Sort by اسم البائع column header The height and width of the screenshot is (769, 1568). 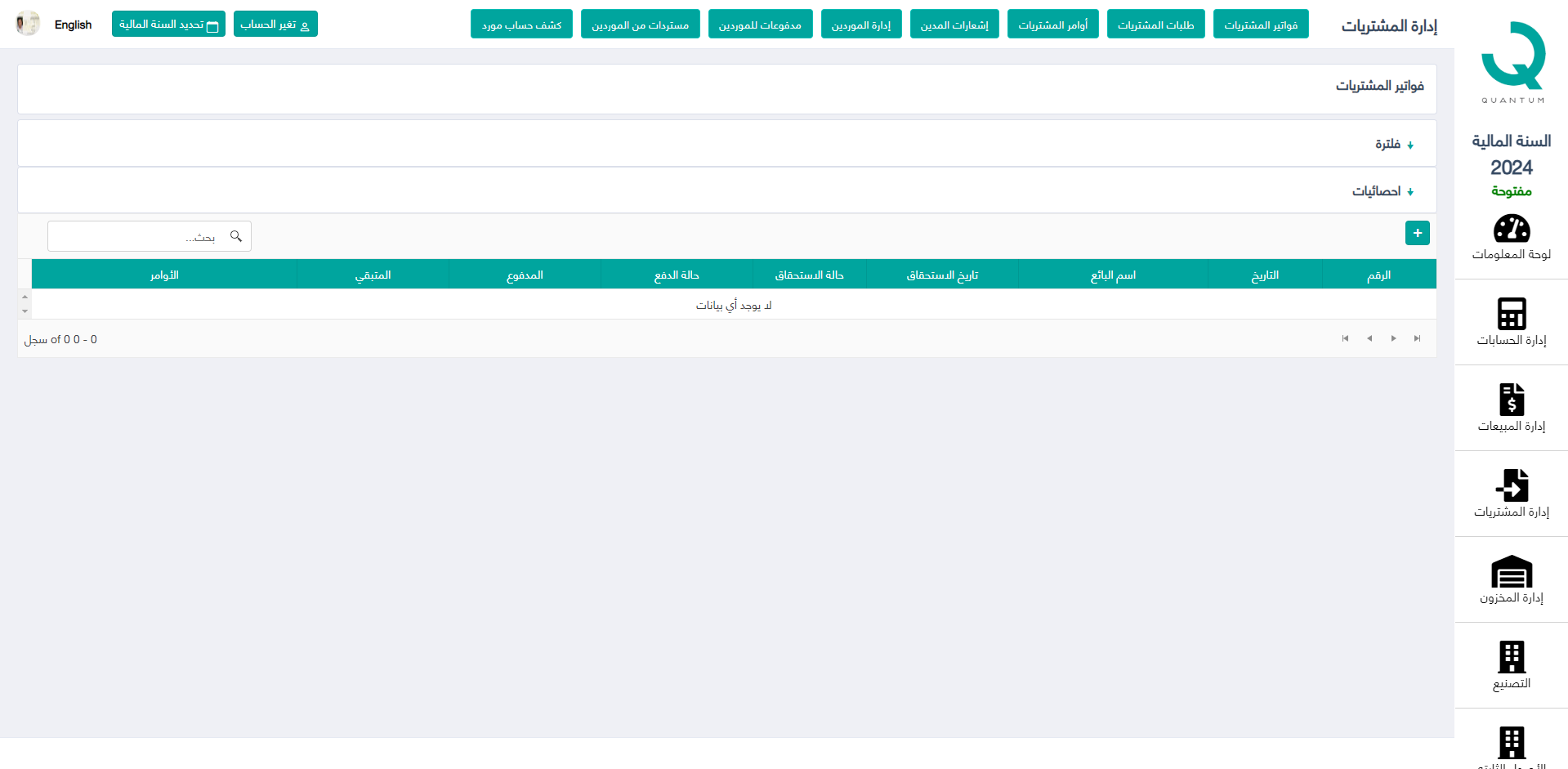(1112, 275)
